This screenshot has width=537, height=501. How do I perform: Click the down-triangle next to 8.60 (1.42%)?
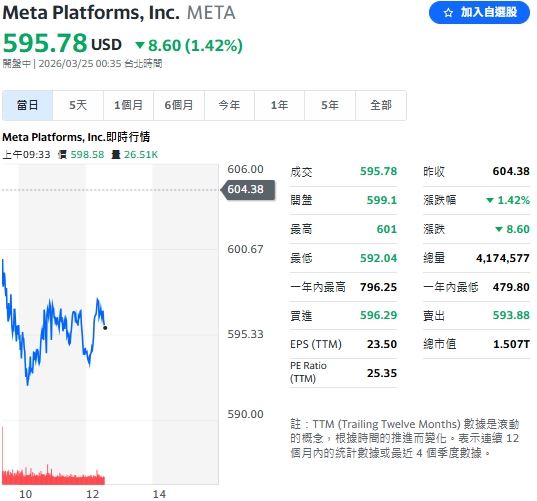[140, 45]
